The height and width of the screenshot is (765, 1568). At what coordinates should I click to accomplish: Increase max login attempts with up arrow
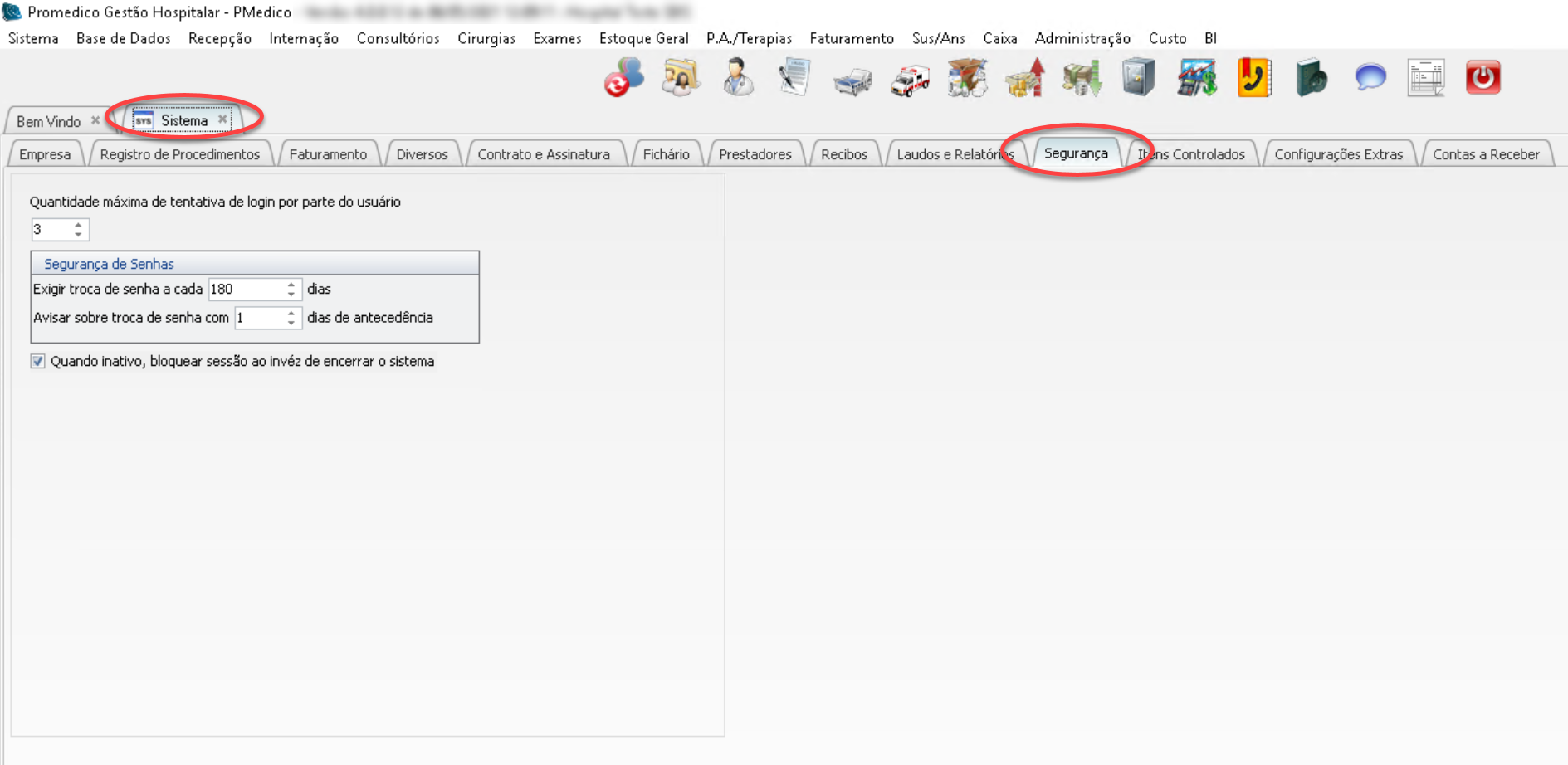point(79,224)
